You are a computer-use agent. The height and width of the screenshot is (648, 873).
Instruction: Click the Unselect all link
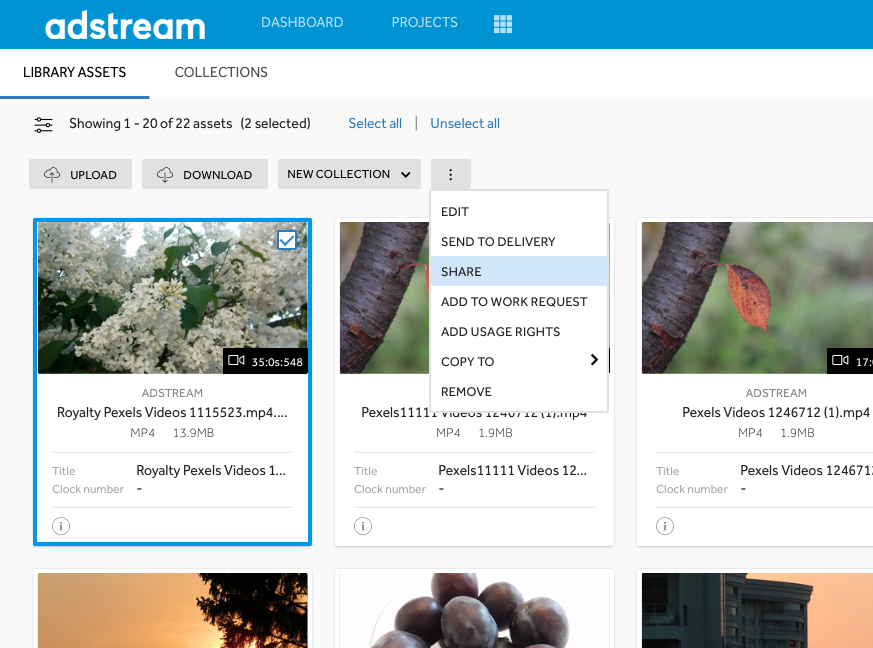coord(465,124)
